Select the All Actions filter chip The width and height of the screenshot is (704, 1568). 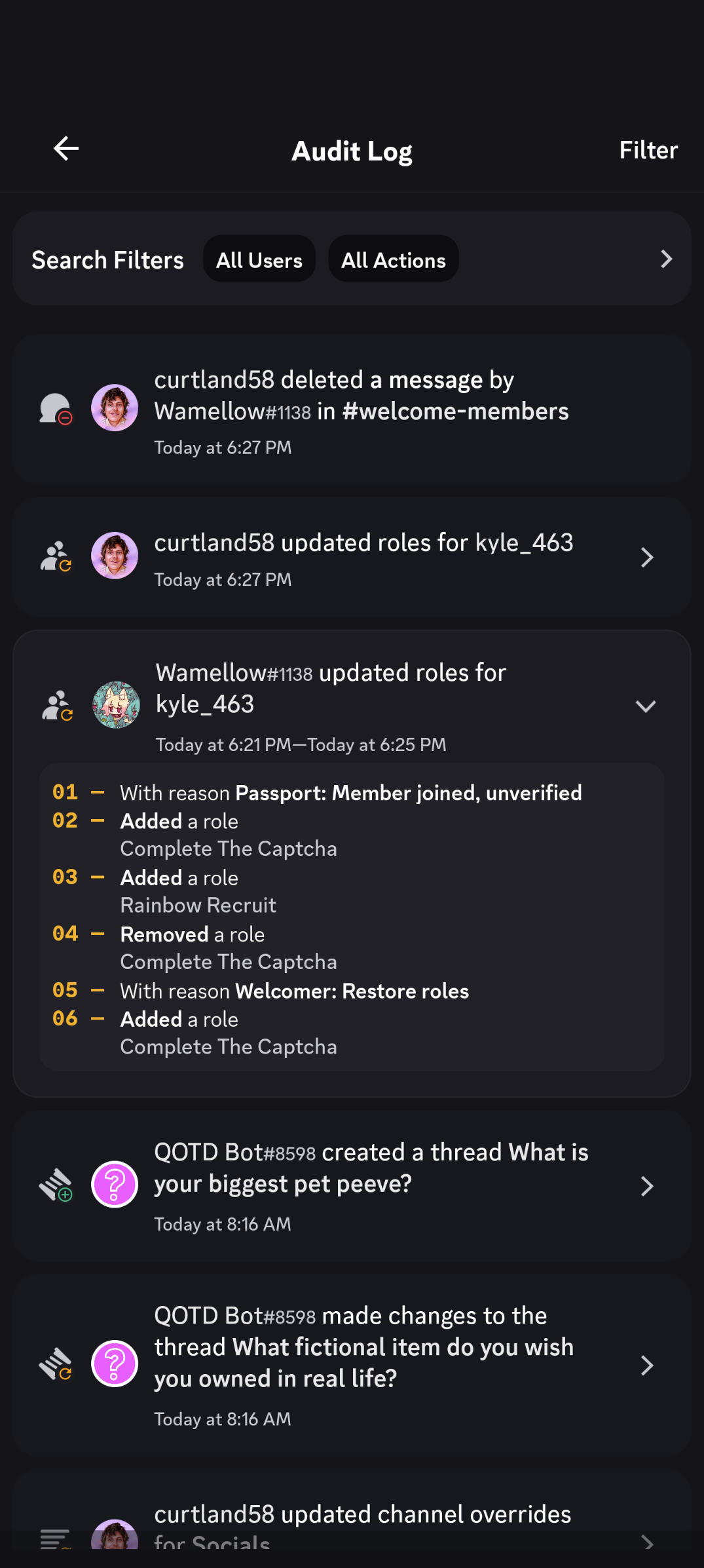tap(393, 259)
